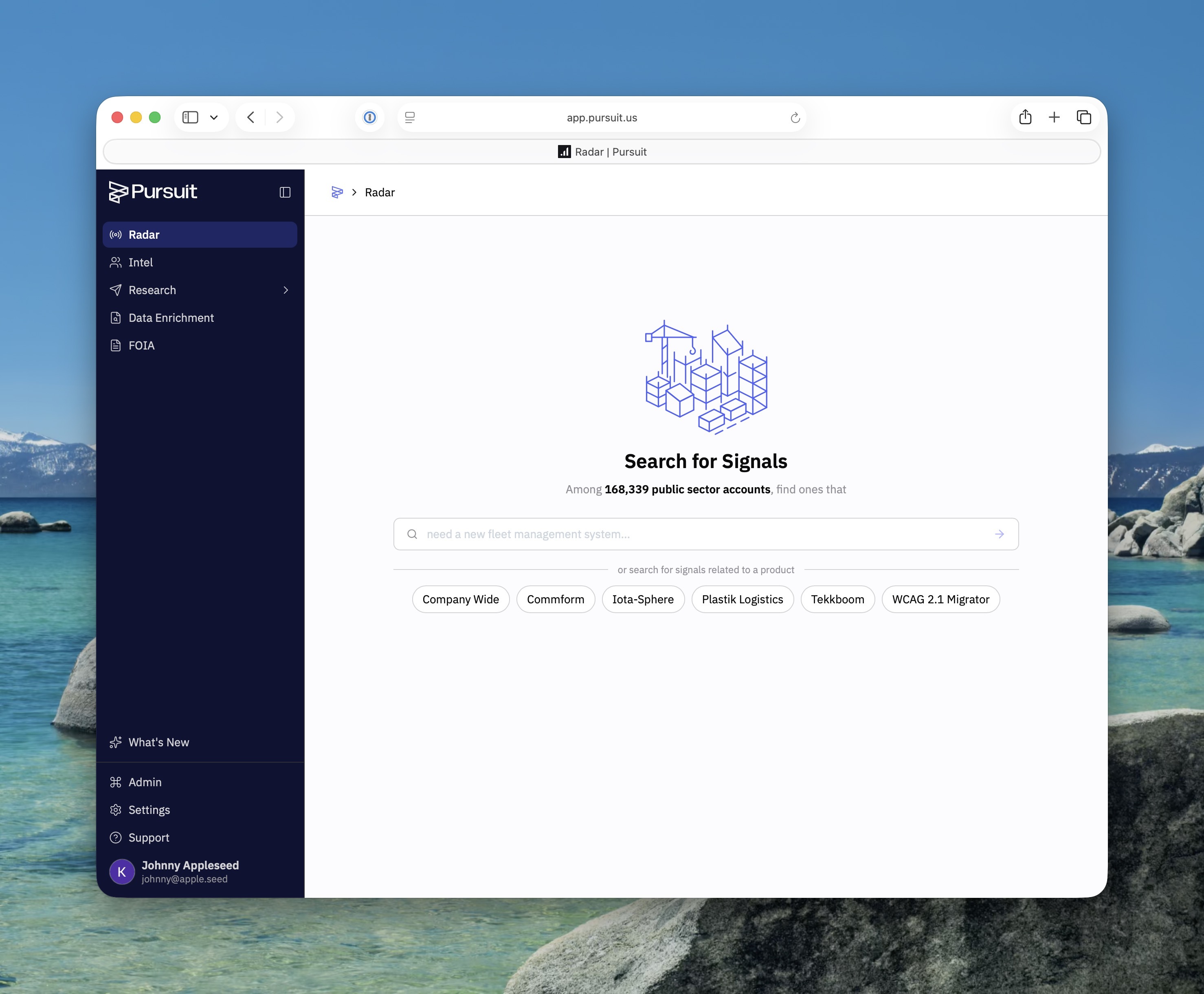Select the WCAG 2.1 Migrator chip
The image size is (1204, 994).
click(940, 600)
